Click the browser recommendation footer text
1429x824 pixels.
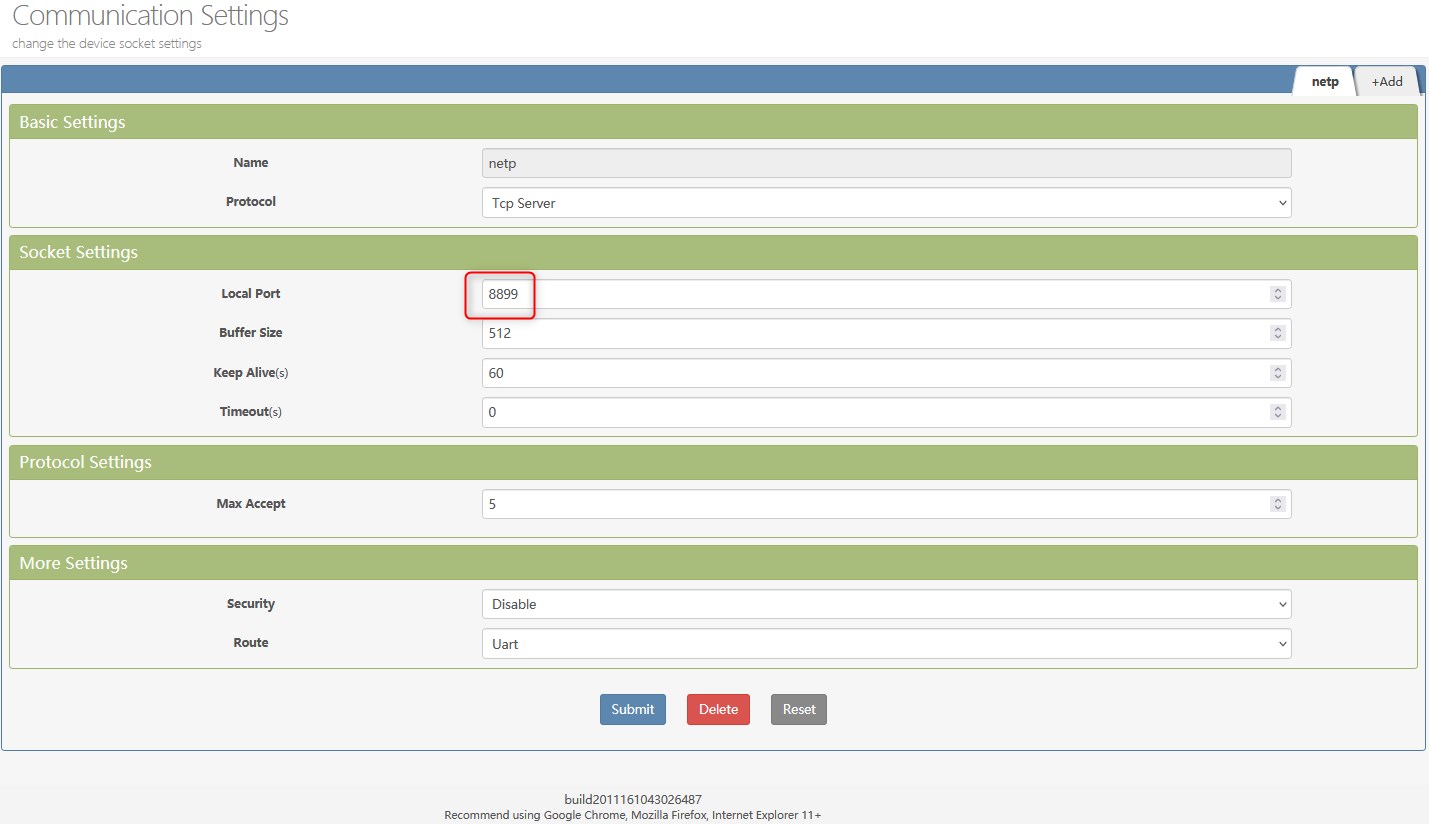click(633, 816)
